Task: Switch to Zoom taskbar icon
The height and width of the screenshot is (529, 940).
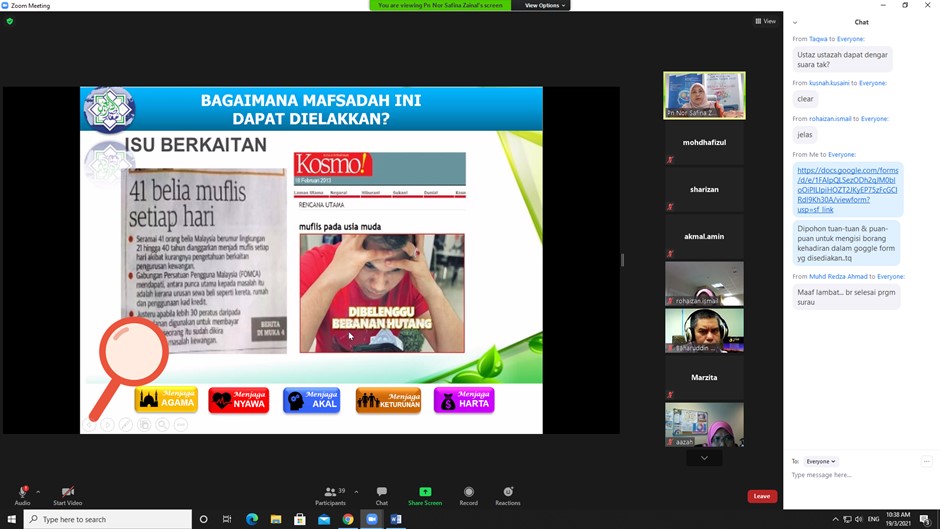Action: [x=372, y=519]
